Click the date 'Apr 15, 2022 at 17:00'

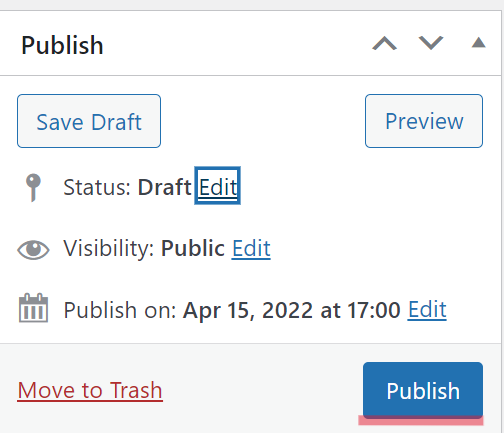pyautogui.click(x=292, y=310)
